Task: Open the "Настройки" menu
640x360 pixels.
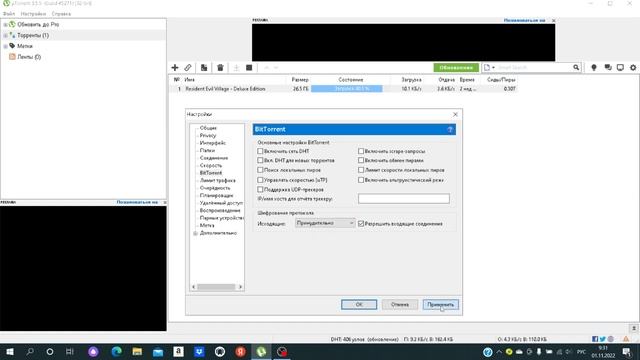Action: click(33, 13)
